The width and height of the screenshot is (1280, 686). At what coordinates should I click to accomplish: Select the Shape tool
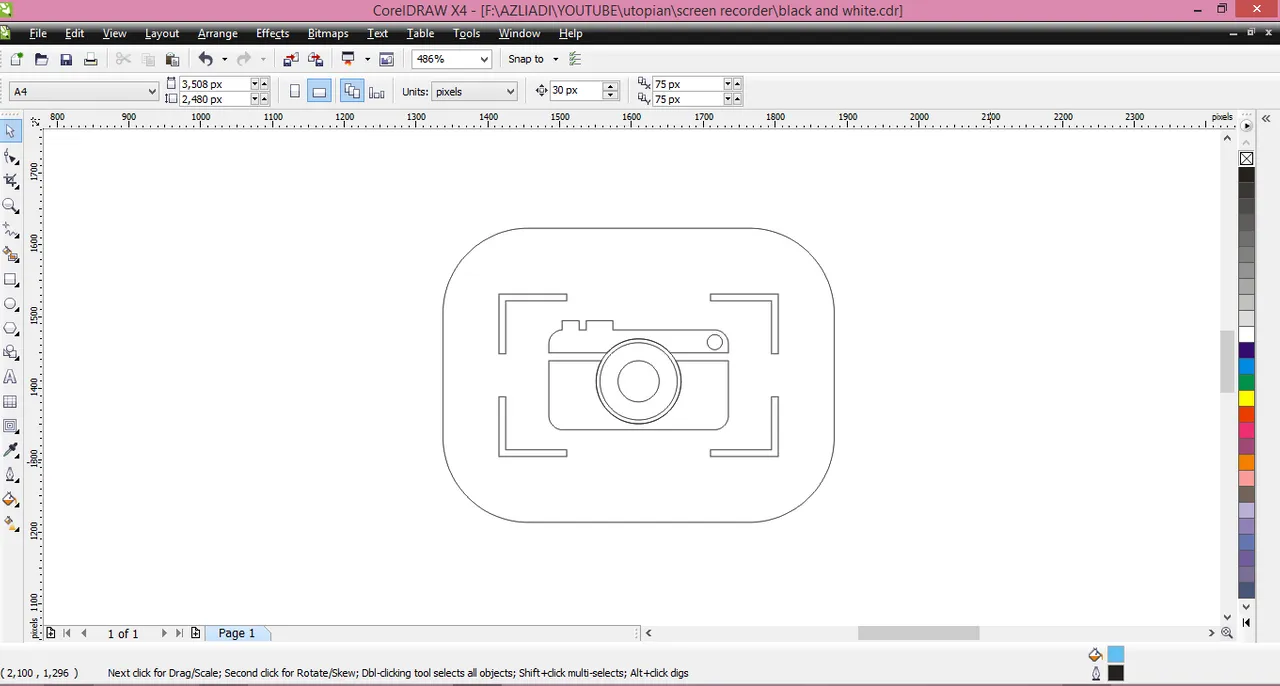(x=11, y=157)
